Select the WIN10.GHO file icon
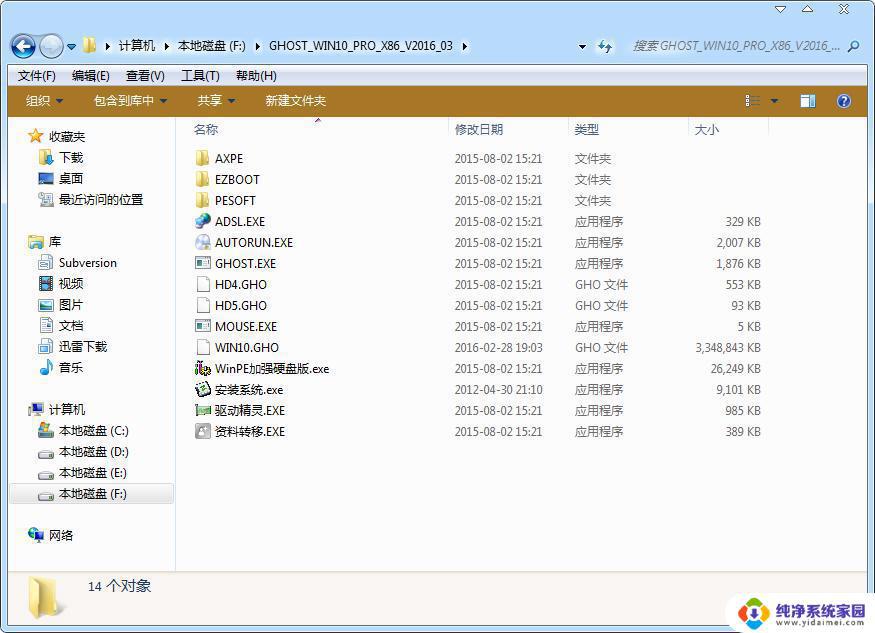This screenshot has height=633, width=875. (203, 347)
